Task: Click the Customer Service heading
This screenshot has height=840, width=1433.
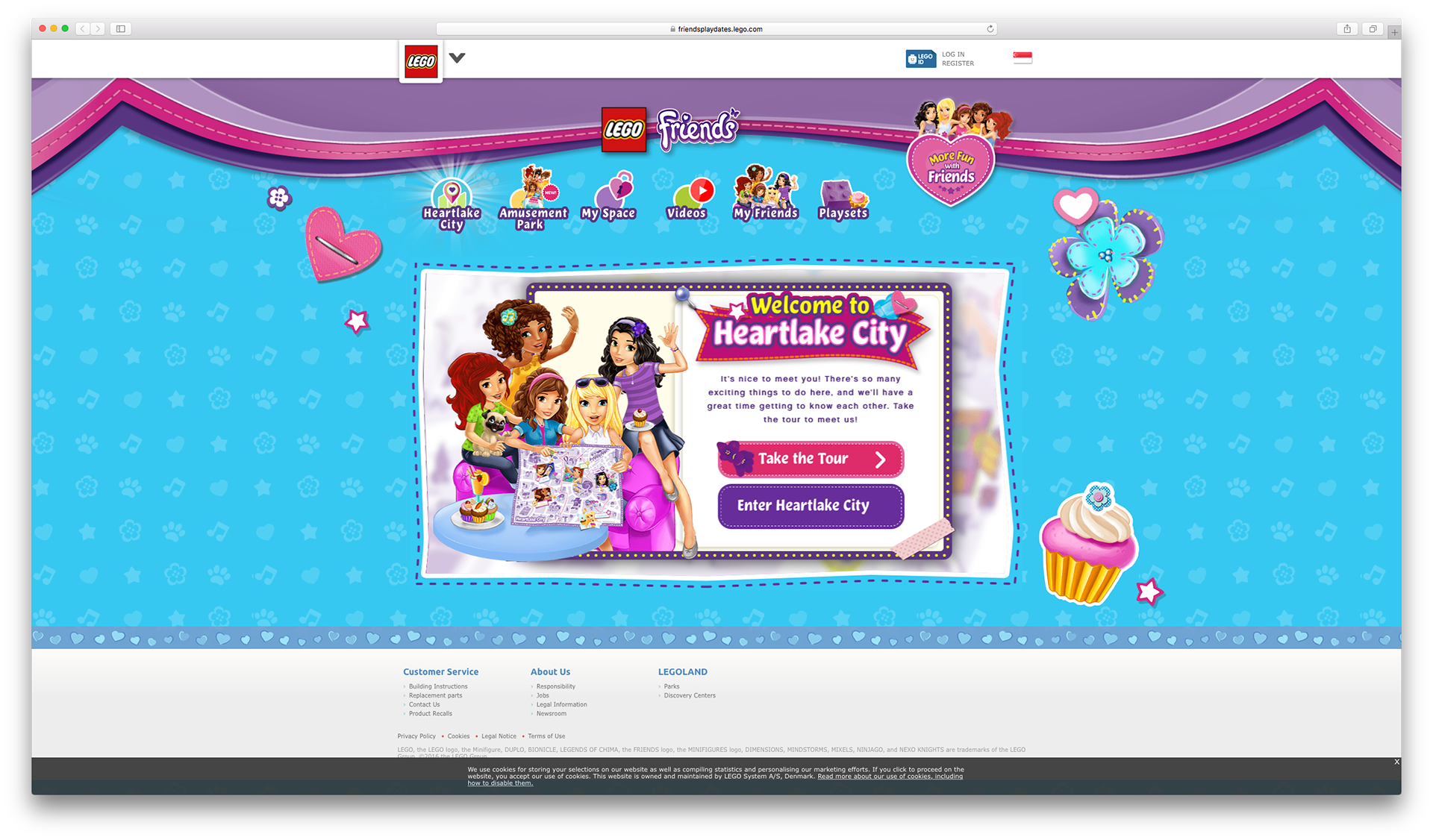Action: pyautogui.click(x=440, y=672)
